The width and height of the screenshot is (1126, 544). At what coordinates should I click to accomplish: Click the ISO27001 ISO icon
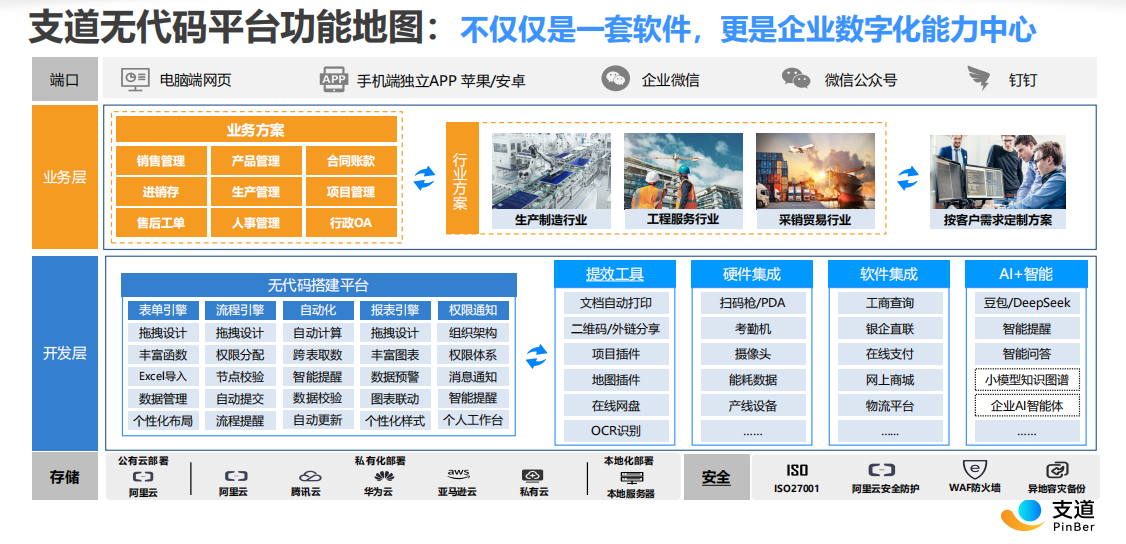pos(796,471)
